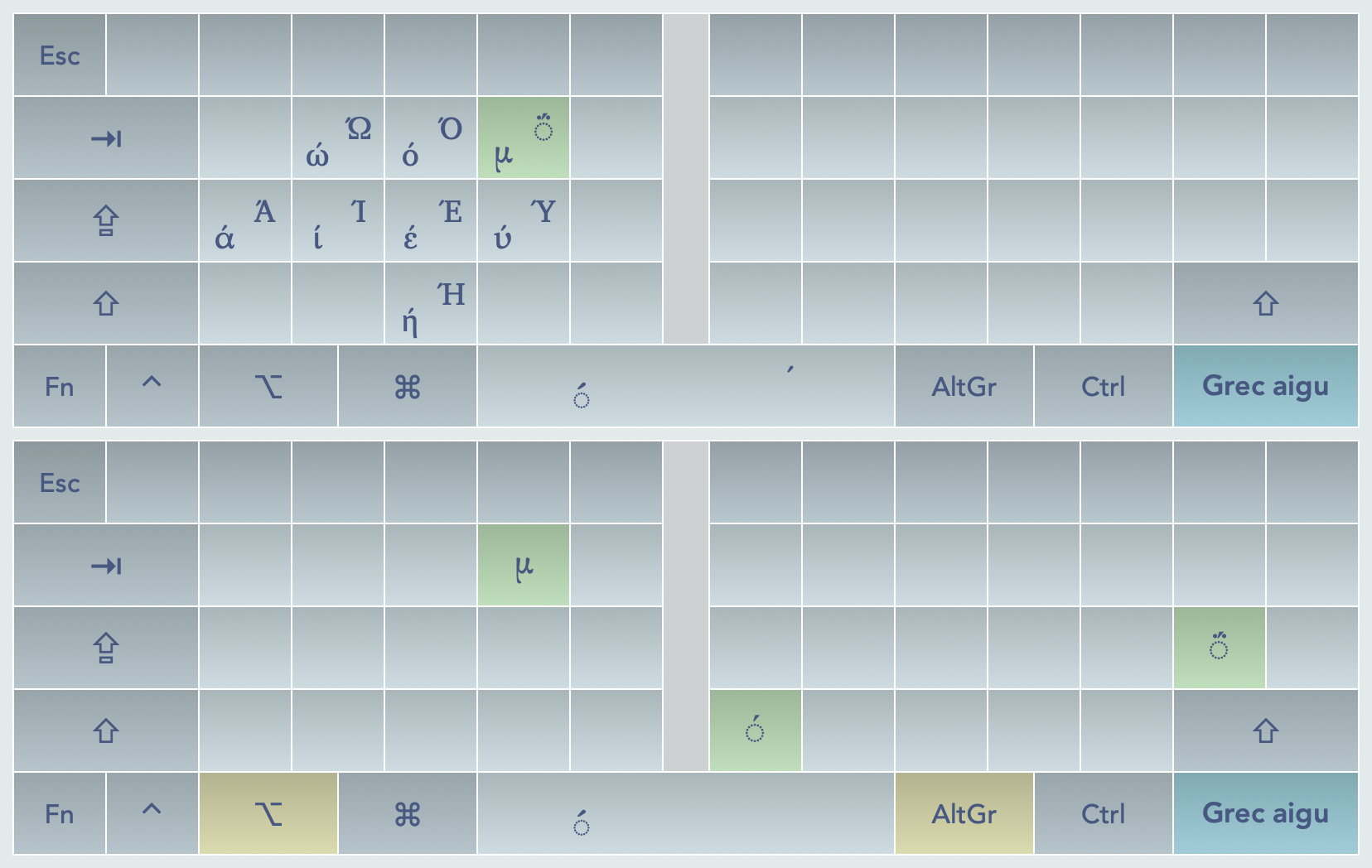Click left Shift arrow on upper keyboard
The height and width of the screenshot is (868, 1372).
pyautogui.click(x=106, y=304)
